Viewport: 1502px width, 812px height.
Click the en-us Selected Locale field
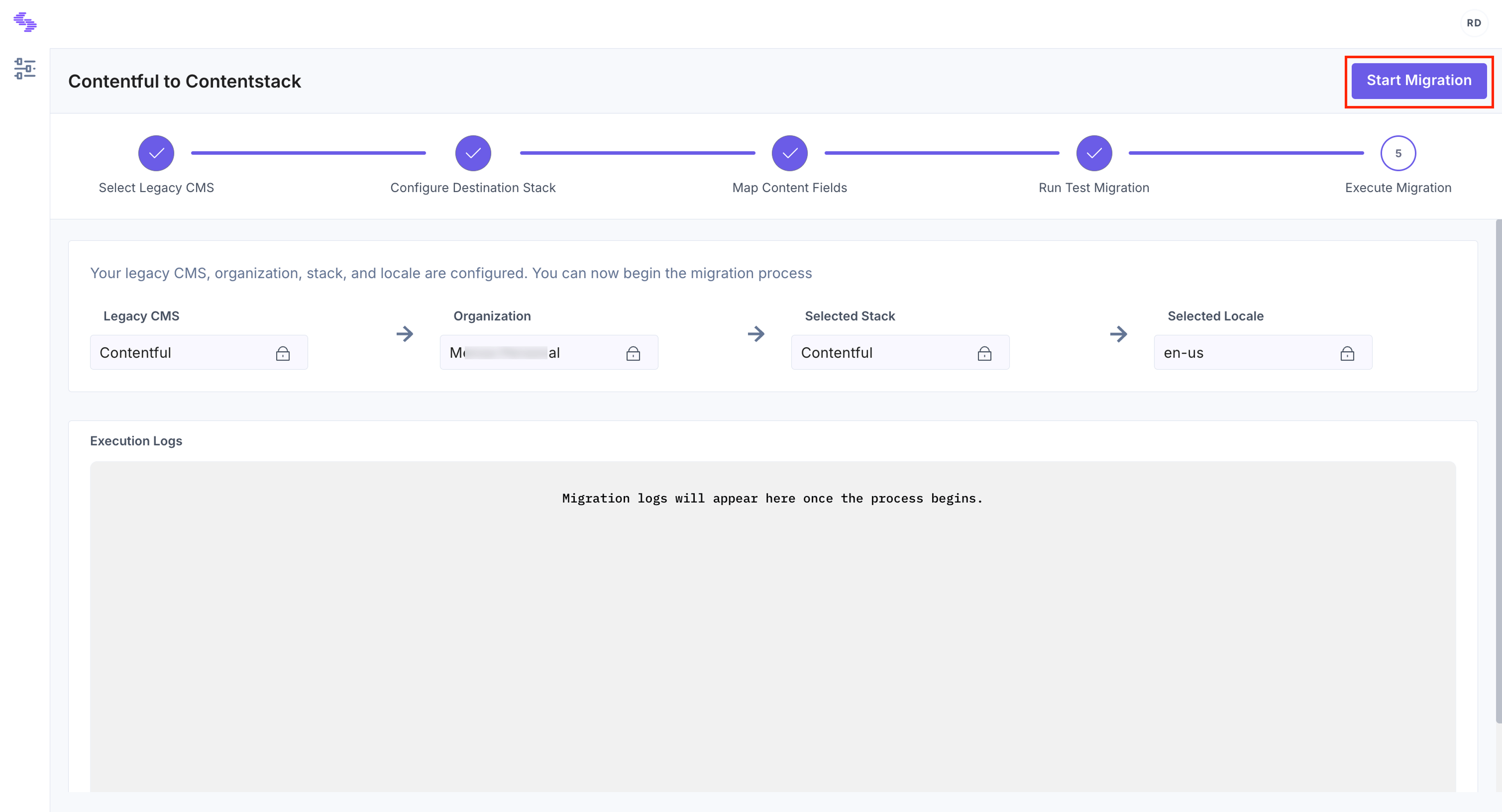1263,352
